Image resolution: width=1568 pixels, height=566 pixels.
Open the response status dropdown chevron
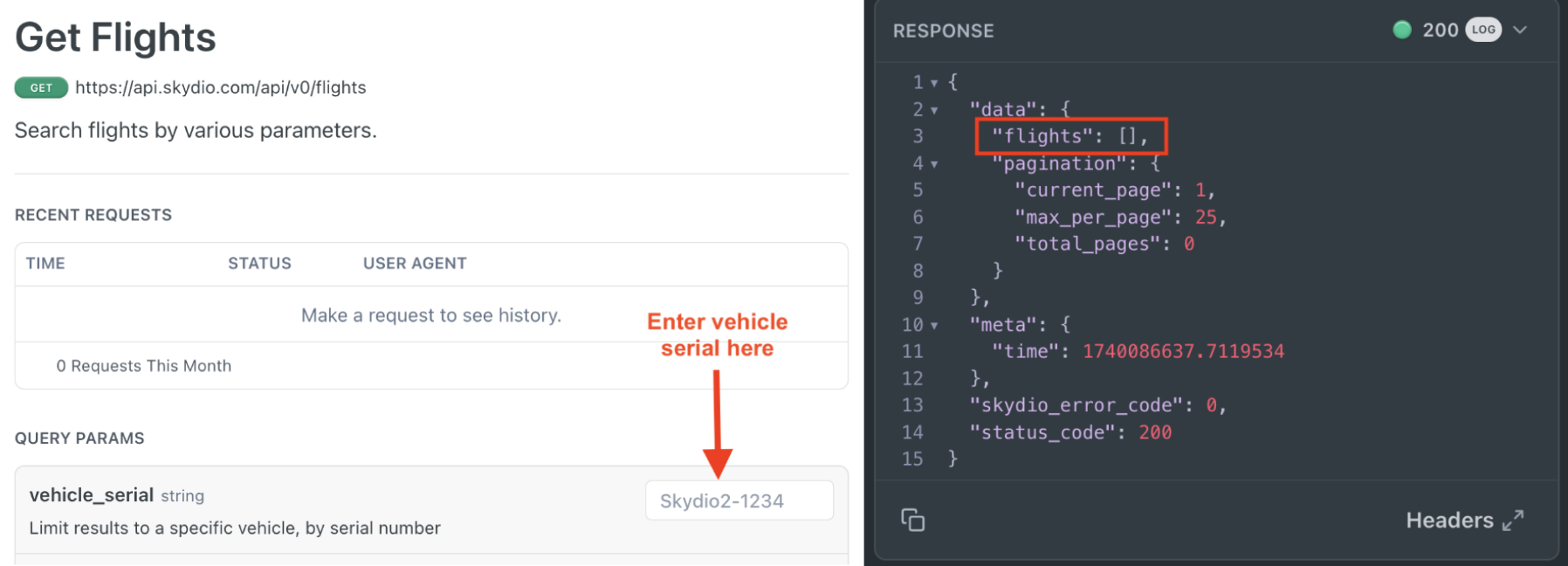(x=1520, y=30)
